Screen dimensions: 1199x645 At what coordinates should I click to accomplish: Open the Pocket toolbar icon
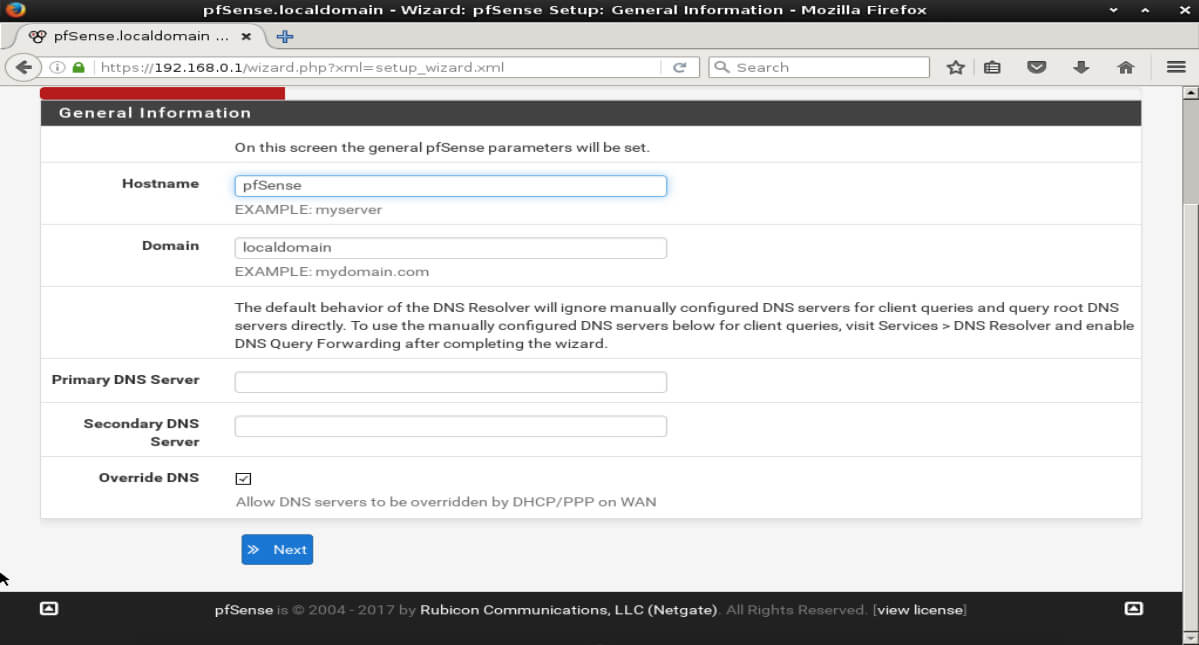tap(1037, 67)
